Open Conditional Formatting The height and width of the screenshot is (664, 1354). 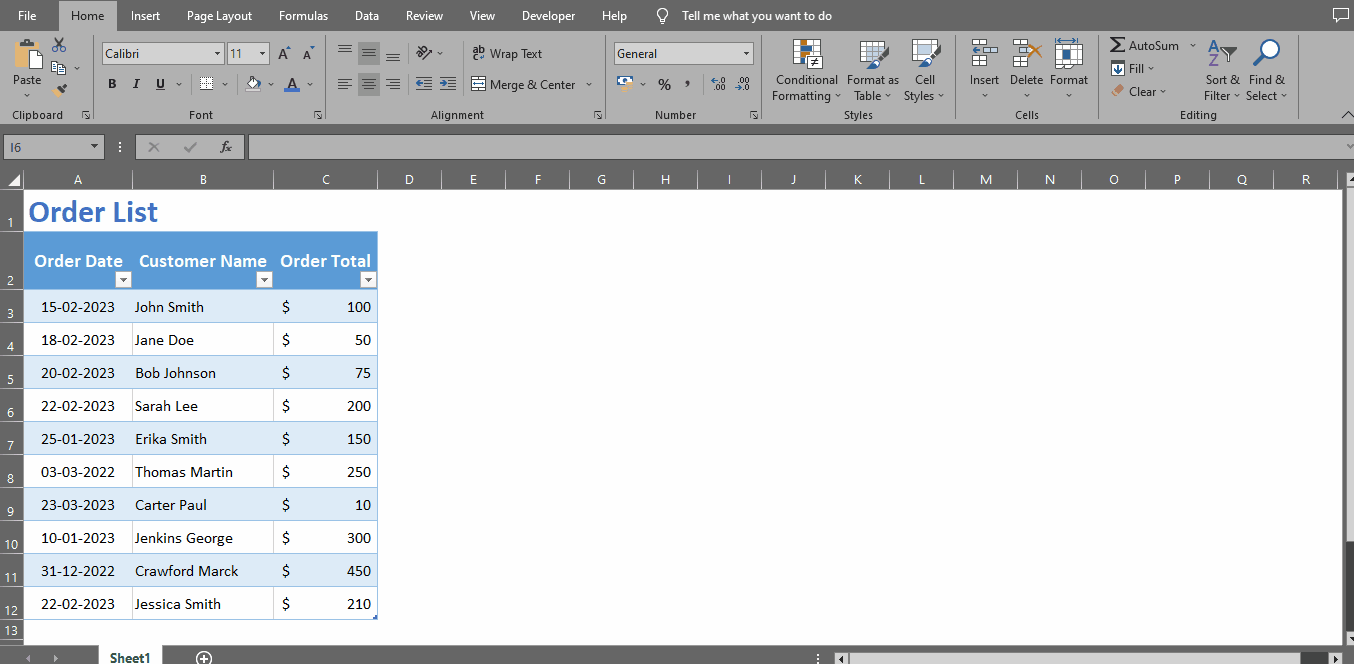(806, 70)
